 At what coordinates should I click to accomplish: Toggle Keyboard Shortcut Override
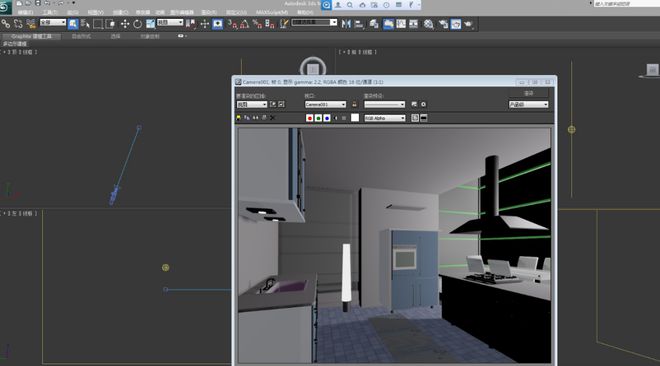pos(218,24)
